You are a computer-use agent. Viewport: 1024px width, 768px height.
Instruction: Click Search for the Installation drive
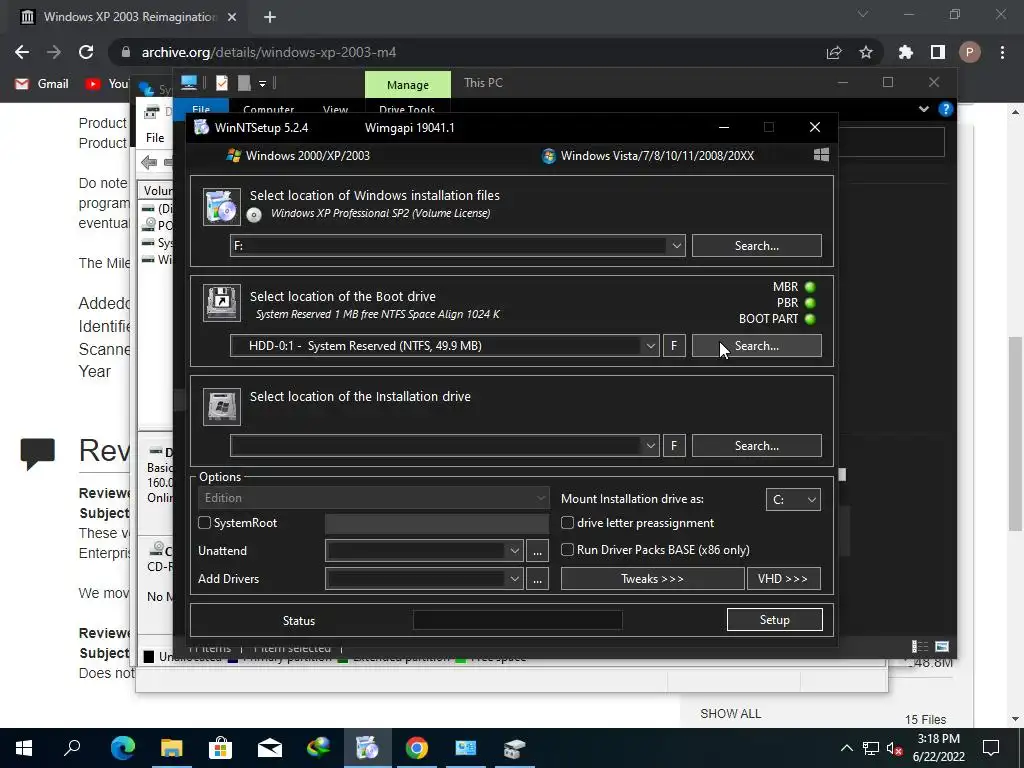(x=756, y=445)
